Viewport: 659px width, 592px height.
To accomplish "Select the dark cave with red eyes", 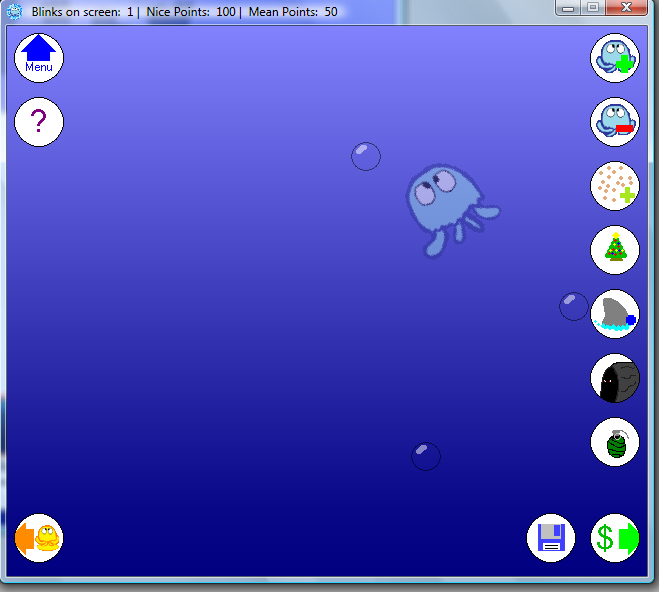I will tap(614, 378).
